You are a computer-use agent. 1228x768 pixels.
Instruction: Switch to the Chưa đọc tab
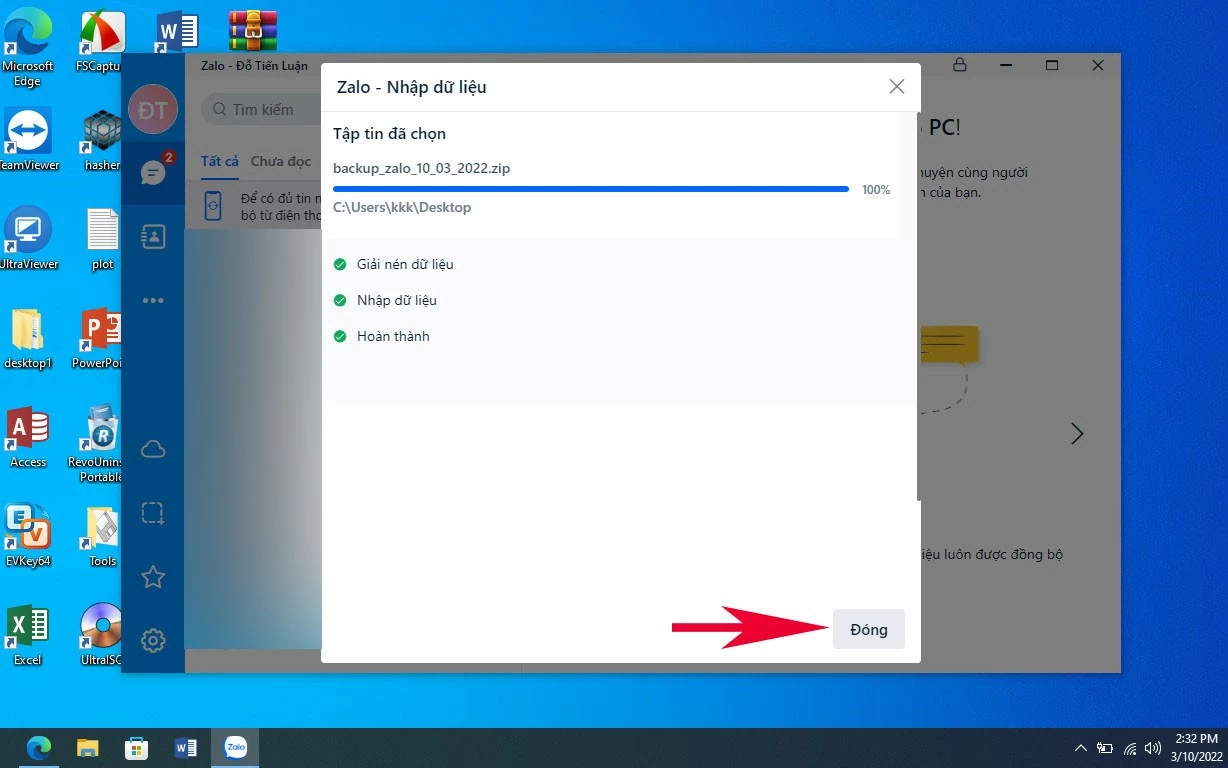pyautogui.click(x=280, y=161)
